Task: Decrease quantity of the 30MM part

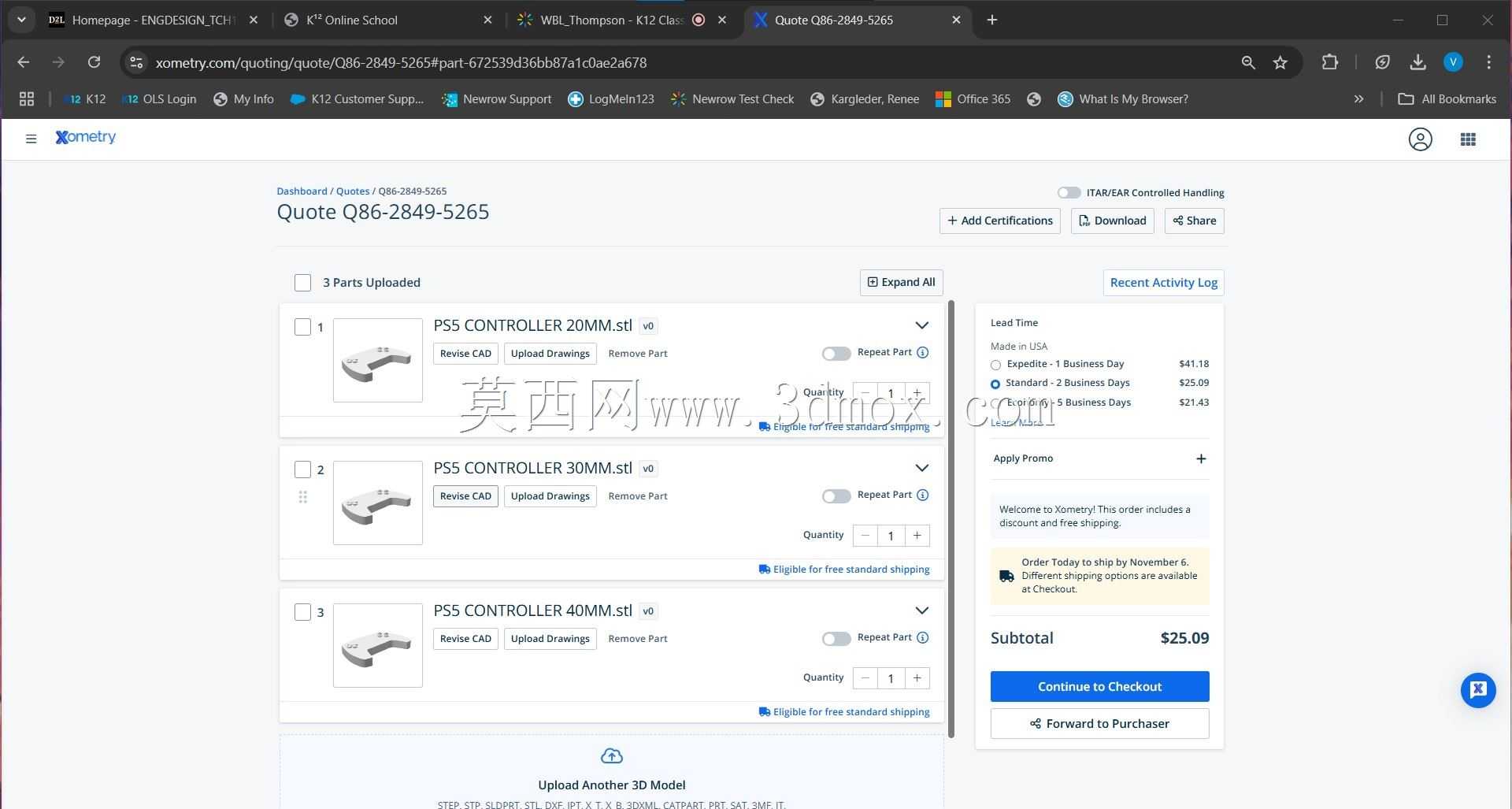Action: point(865,536)
